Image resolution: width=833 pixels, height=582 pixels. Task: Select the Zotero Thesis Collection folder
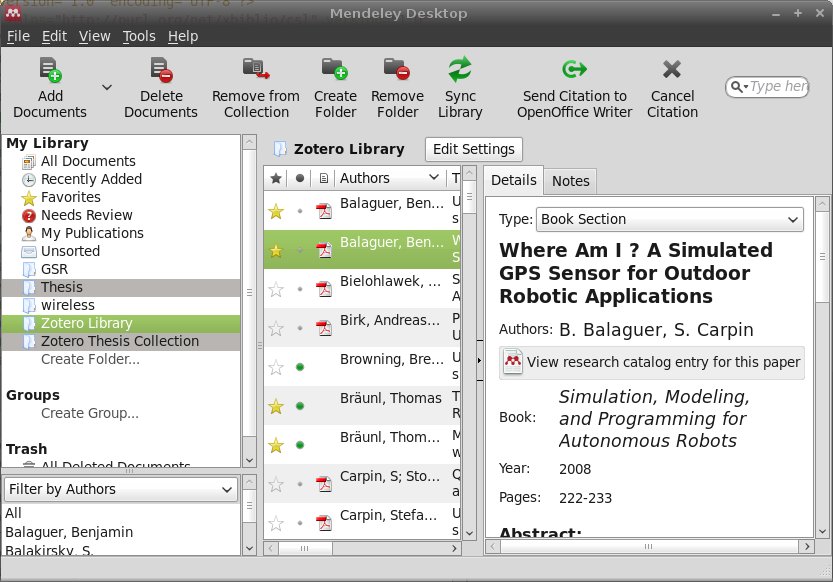pyautogui.click(x=120, y=341)
